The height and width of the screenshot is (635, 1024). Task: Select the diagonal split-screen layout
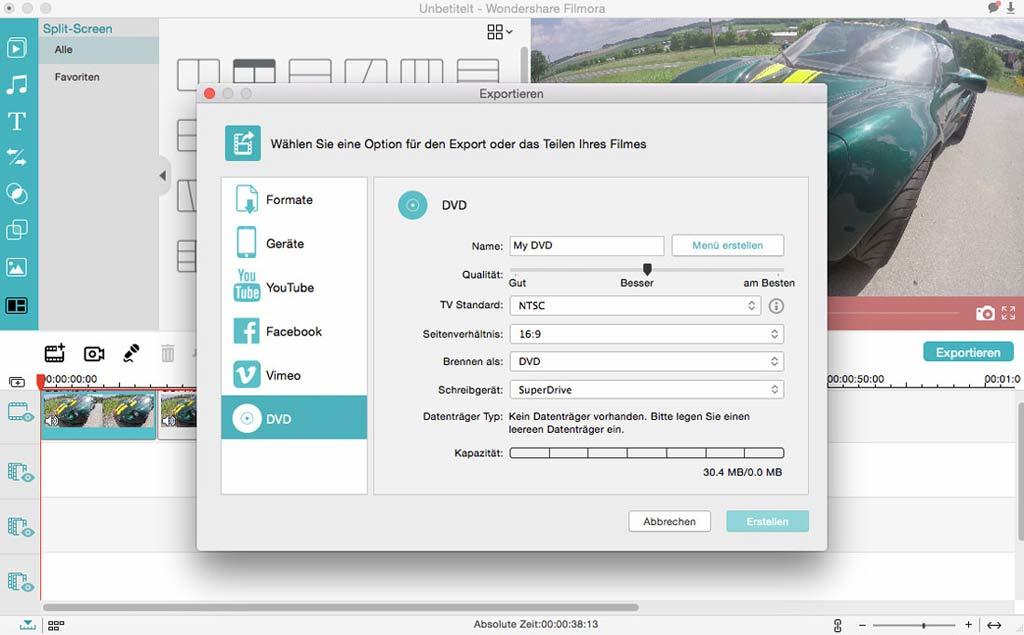(x=366, y=71)
